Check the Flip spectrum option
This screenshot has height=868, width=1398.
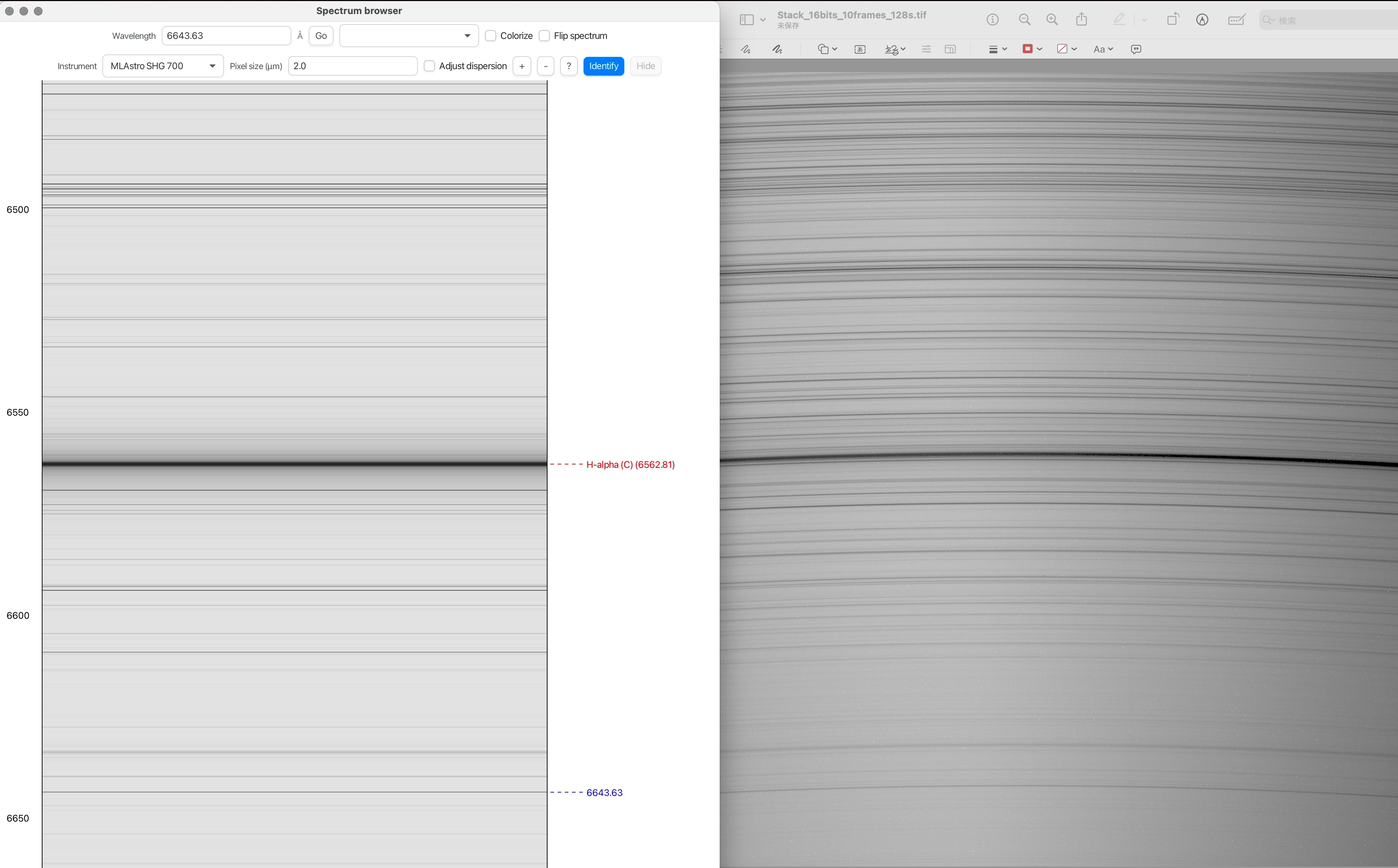(544, 36)
